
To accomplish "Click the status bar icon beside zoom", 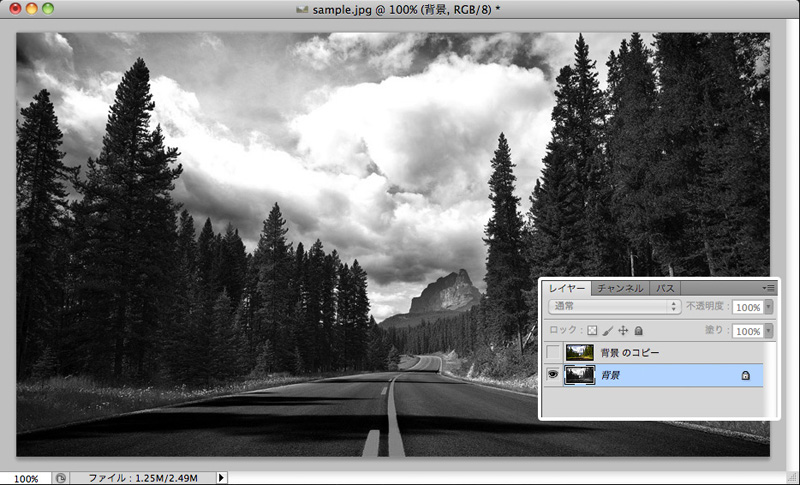I will point(61,478).
